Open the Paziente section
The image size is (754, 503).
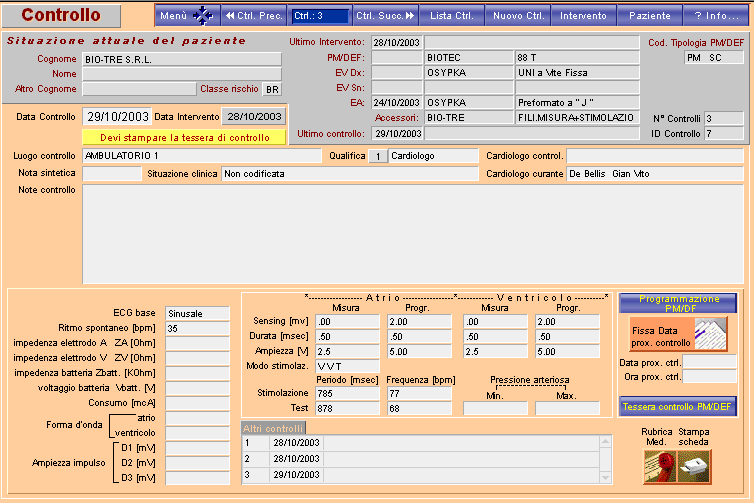click(x=649, y=16)
